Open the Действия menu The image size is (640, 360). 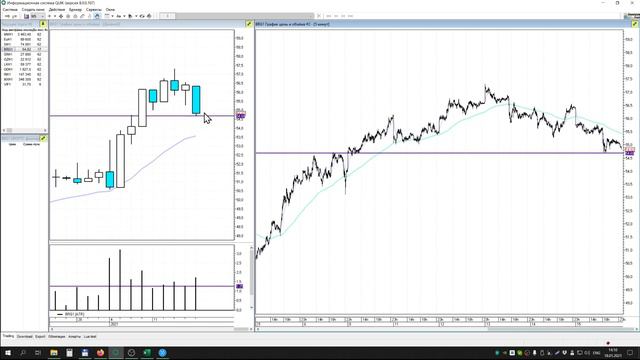point(57,9)
